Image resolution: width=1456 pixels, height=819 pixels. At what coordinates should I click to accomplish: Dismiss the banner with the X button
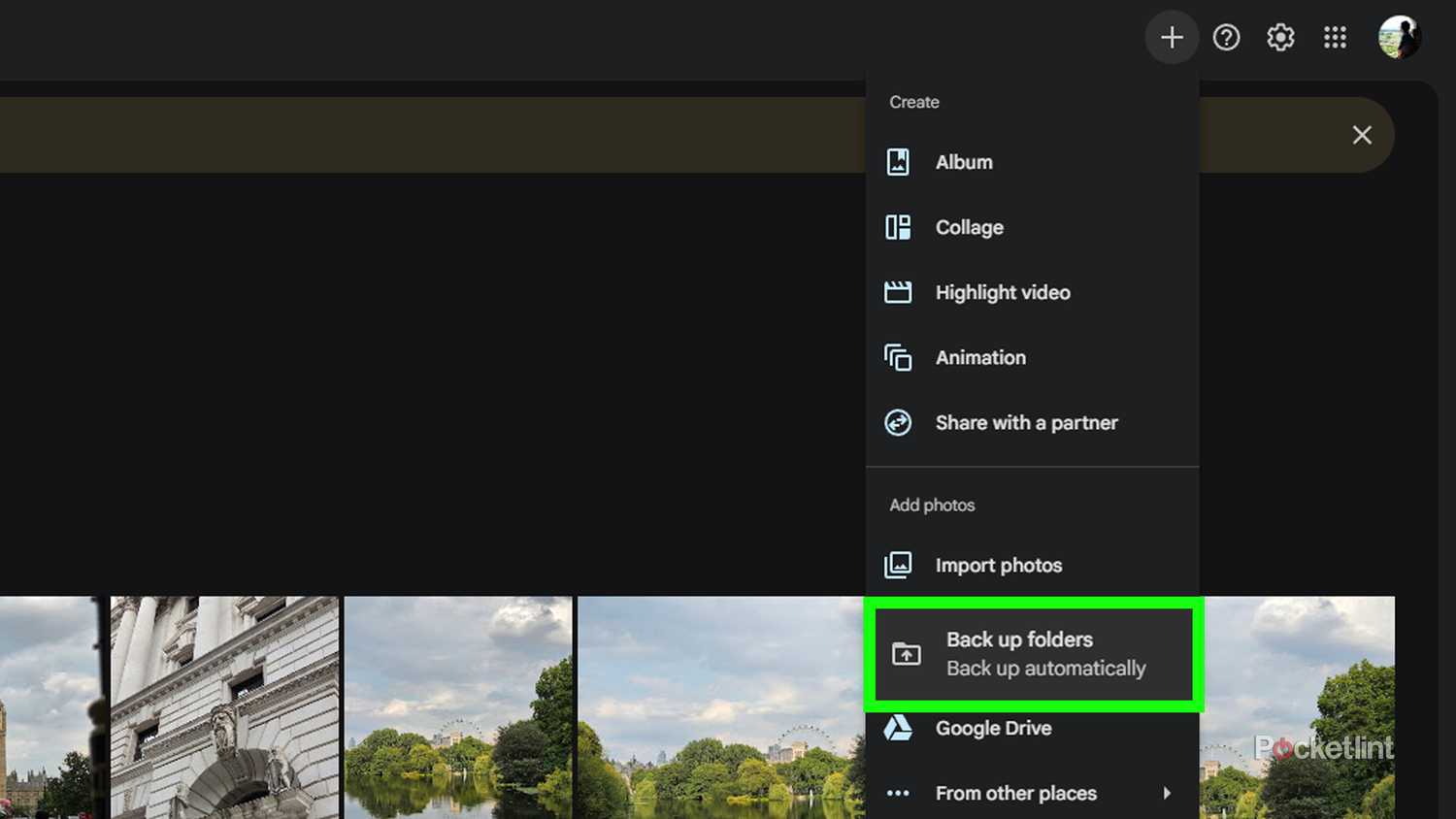[x=1362, y=135]
